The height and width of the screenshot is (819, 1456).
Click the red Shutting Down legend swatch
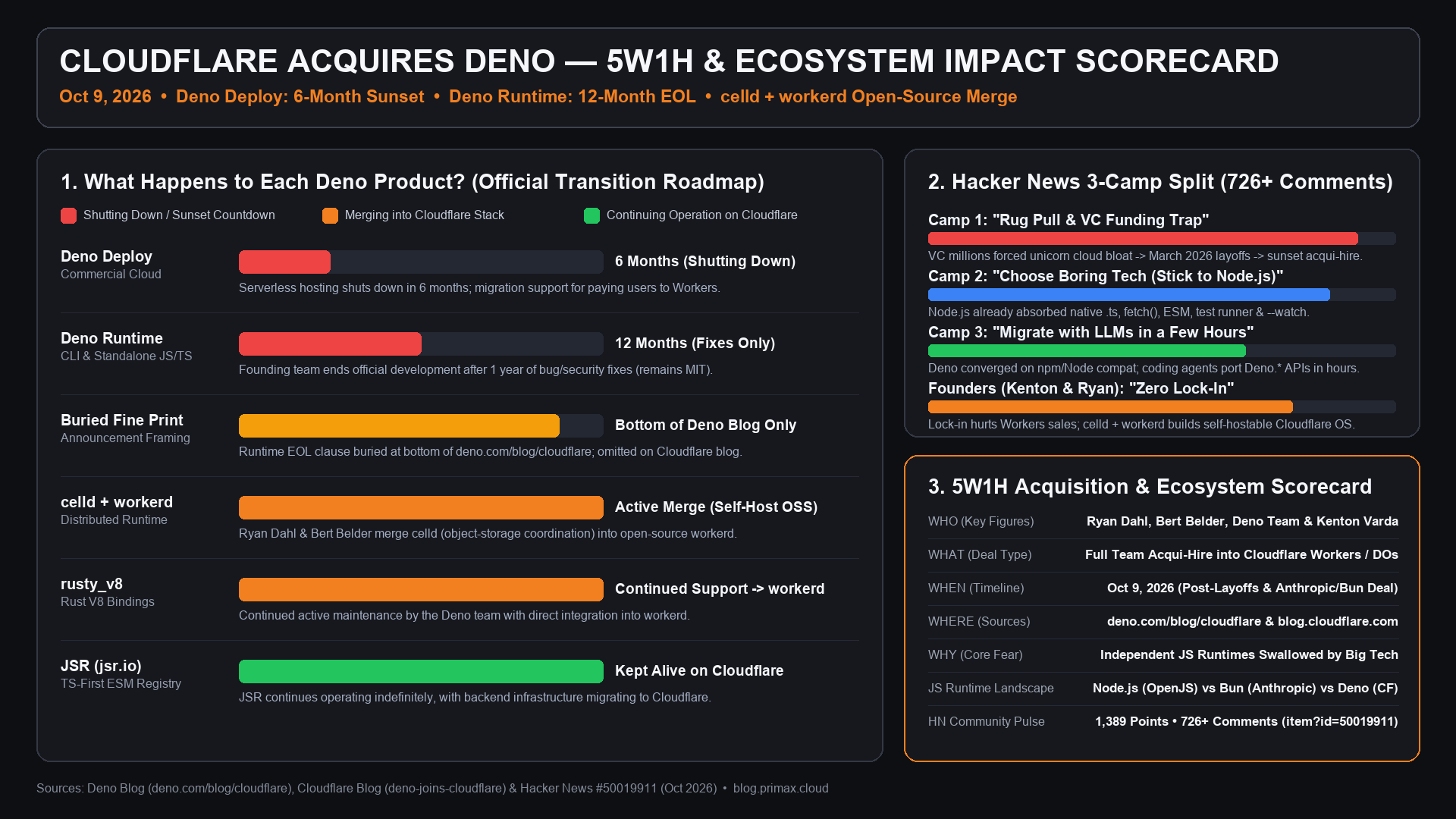(68, 215)
